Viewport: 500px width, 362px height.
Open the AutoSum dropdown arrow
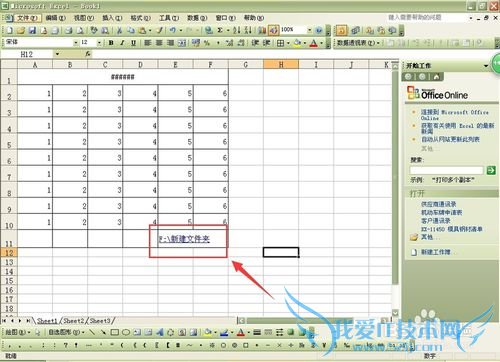pos(228,30)
